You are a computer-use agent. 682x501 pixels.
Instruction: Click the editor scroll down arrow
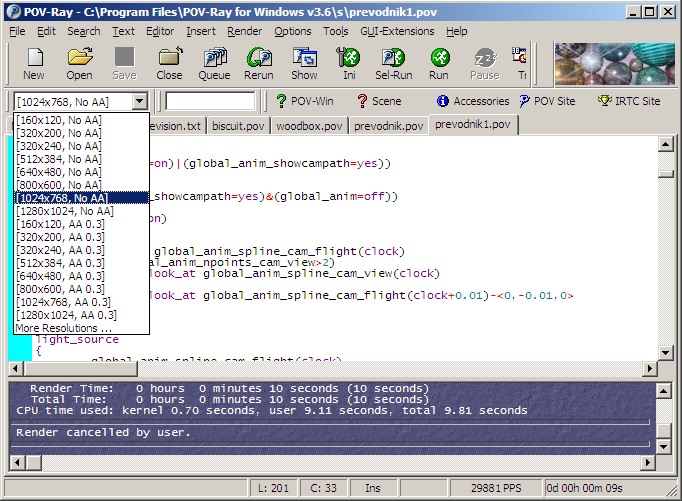pyautogui.click(x=666, y=353)
